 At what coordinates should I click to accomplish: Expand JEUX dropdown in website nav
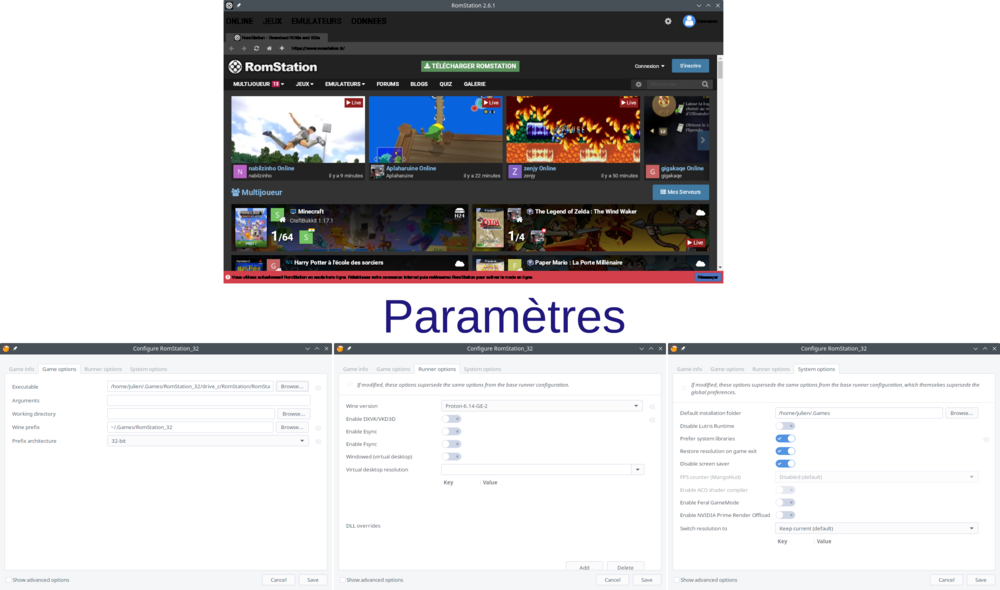pos(304,84)
